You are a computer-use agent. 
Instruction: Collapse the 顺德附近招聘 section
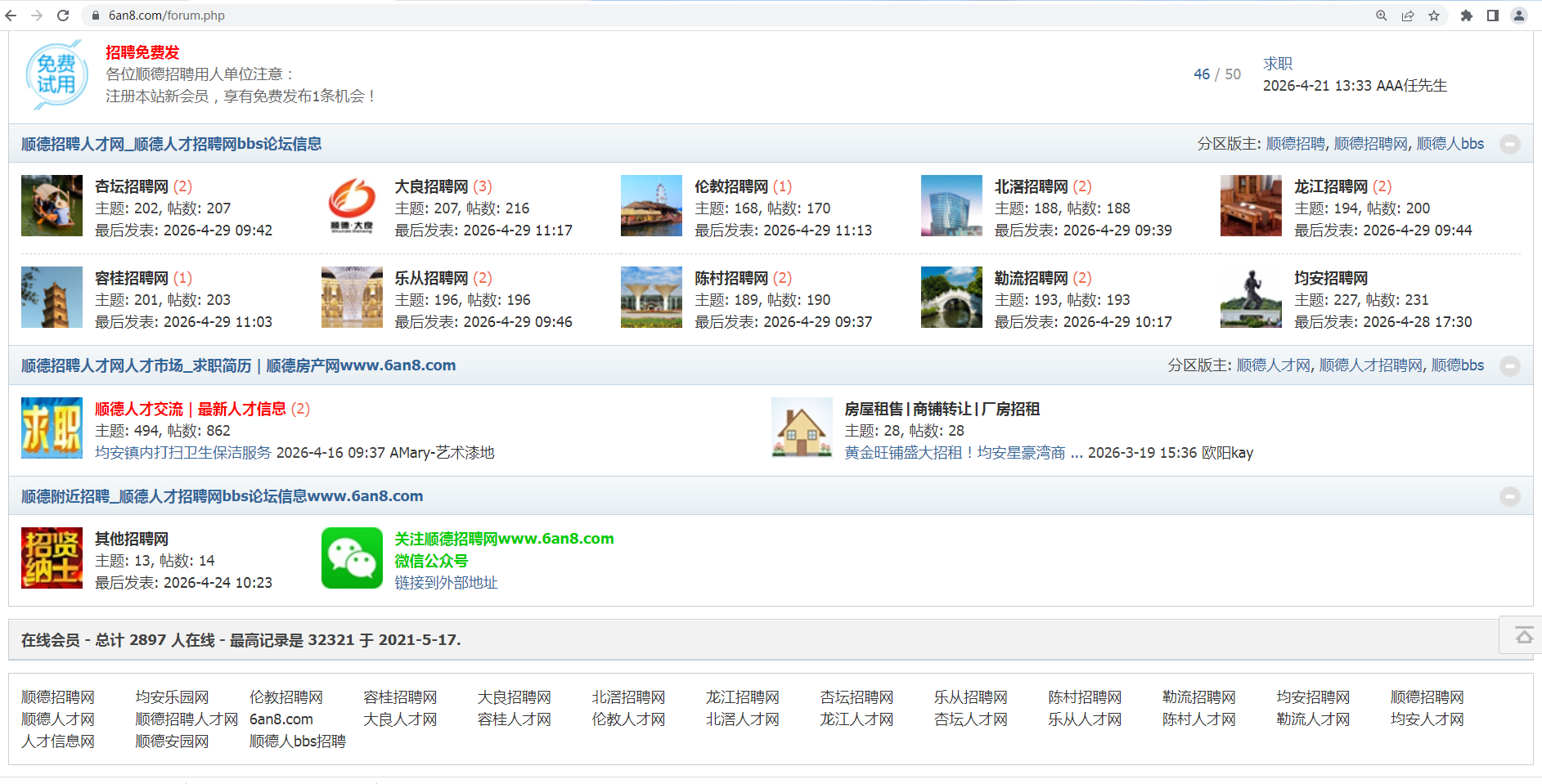1510,496
